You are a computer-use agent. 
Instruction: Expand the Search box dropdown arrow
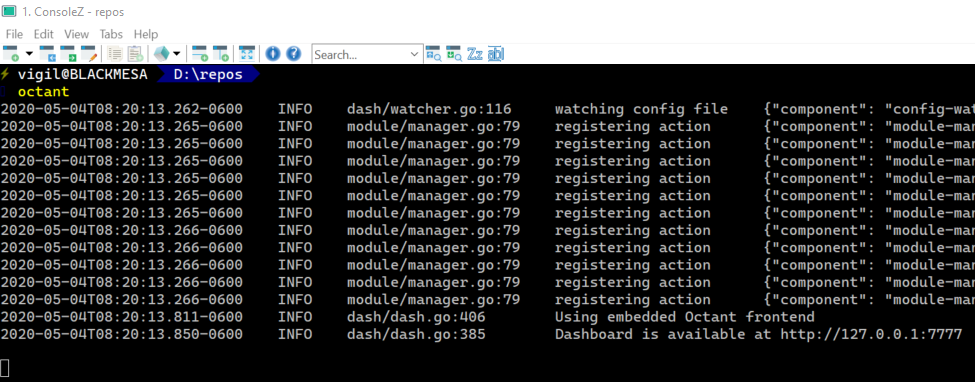pos(415,55)
